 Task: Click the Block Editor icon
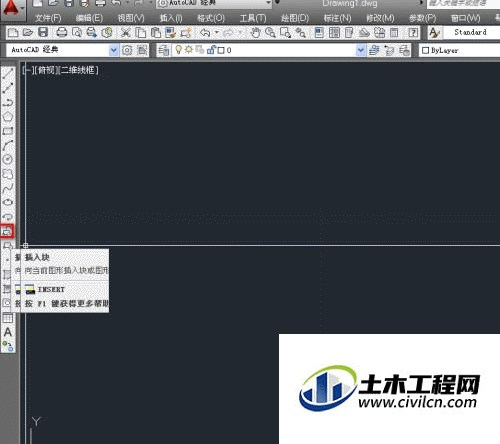[x=186, y=33]
